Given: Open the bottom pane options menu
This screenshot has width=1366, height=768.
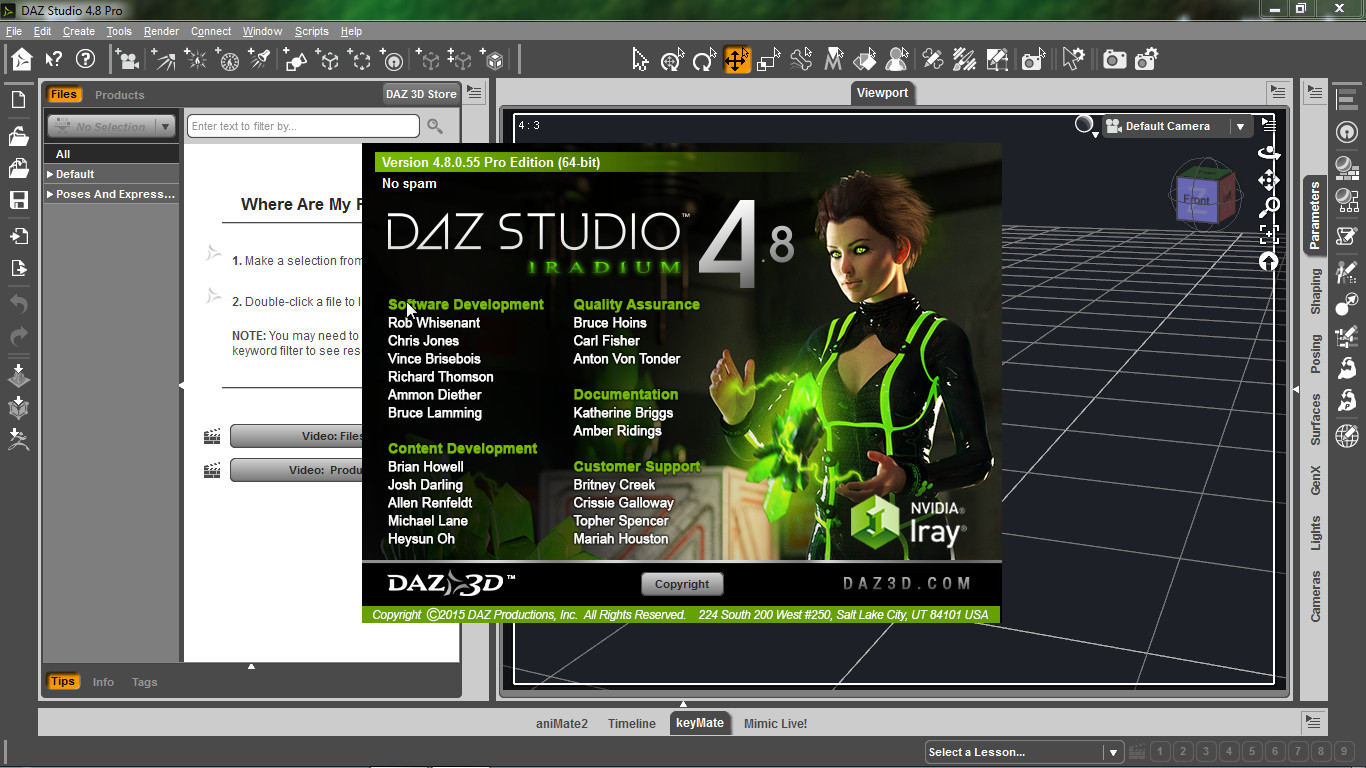Looking at the screenshot, I should (x=1314, y=722).
